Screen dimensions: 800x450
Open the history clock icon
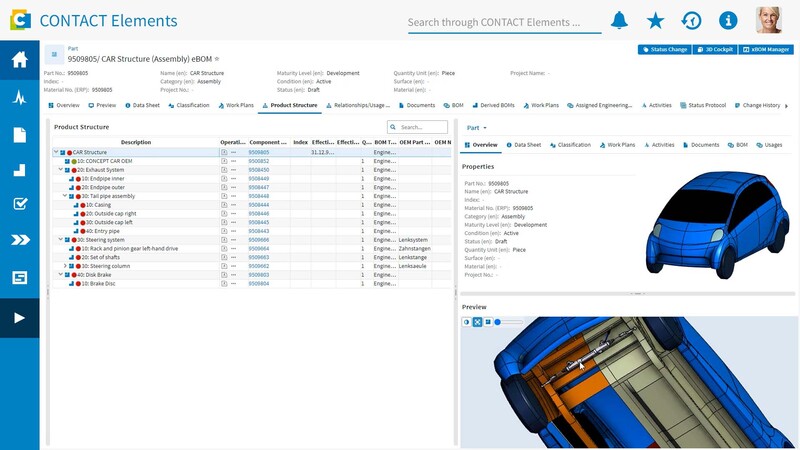point(691,20)
